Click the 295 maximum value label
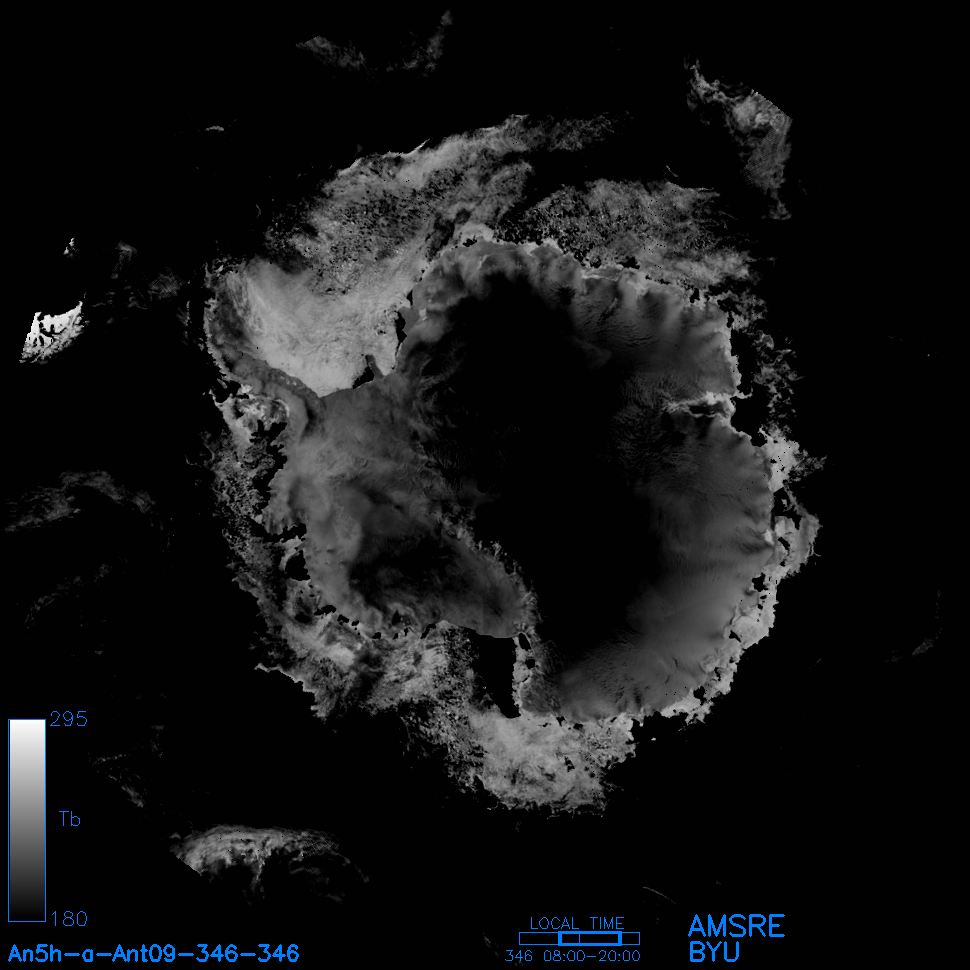Screen dimensions: 970x970 click(x=69, y=719)
